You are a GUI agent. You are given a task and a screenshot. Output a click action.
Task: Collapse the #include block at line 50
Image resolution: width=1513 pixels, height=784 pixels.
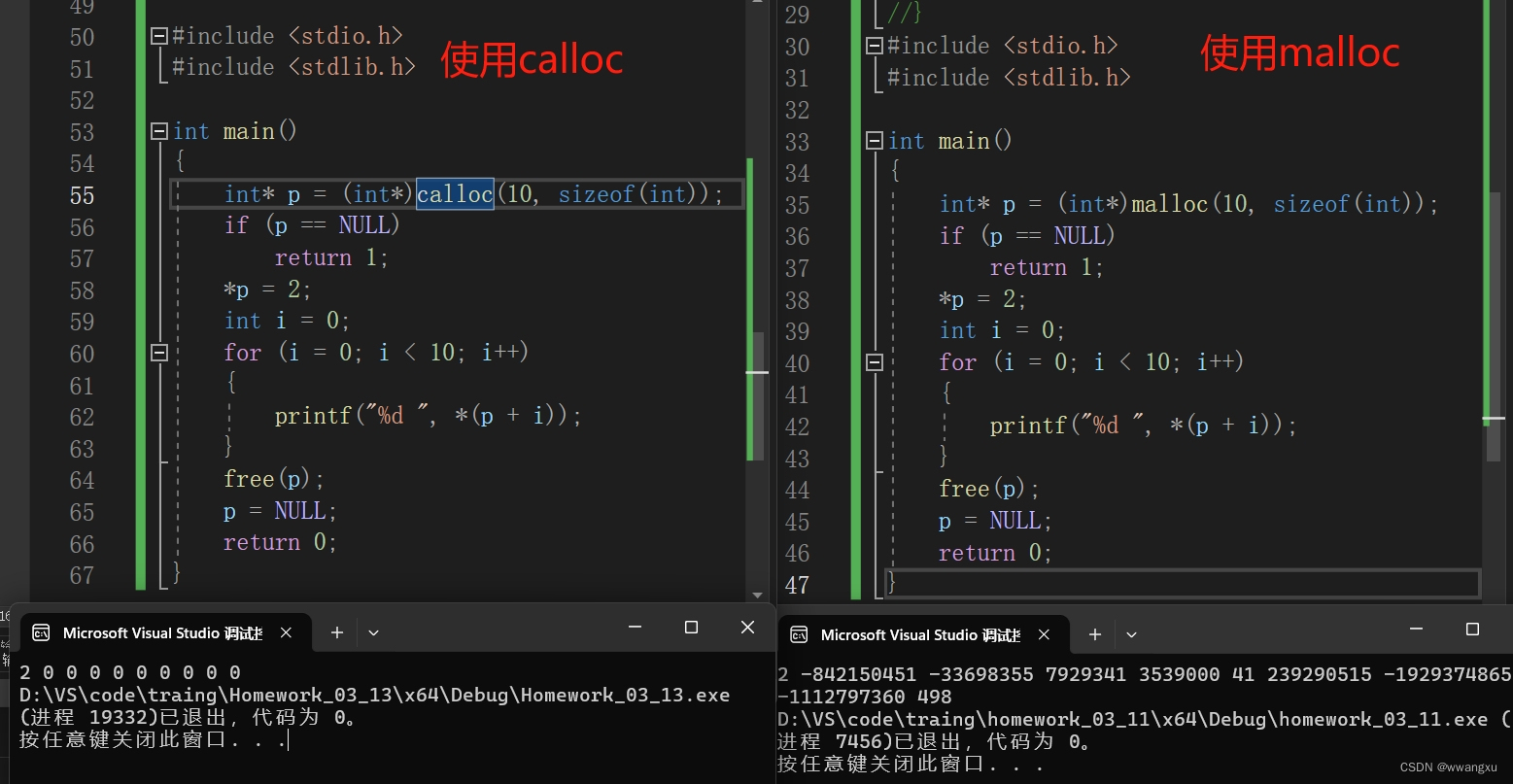tap(159, 36)
